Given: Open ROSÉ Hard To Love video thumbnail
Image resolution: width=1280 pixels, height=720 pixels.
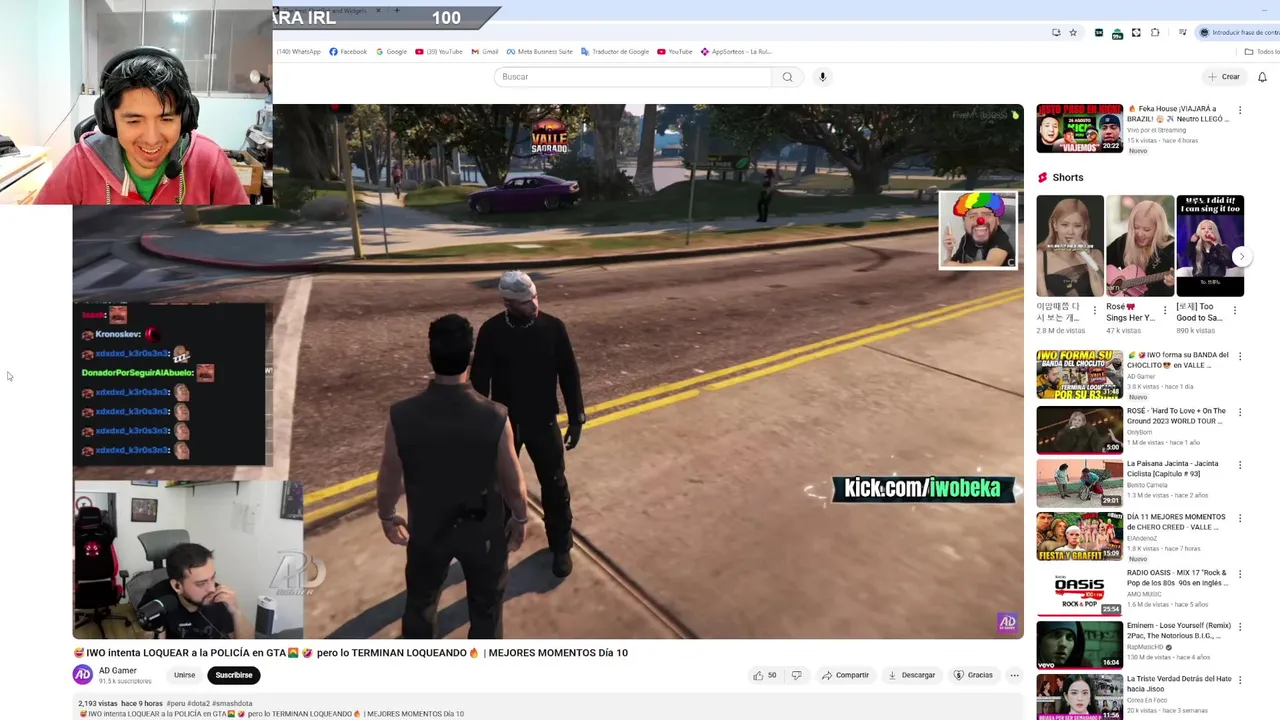Looking at the screenshot, I should click(1079, 429).
